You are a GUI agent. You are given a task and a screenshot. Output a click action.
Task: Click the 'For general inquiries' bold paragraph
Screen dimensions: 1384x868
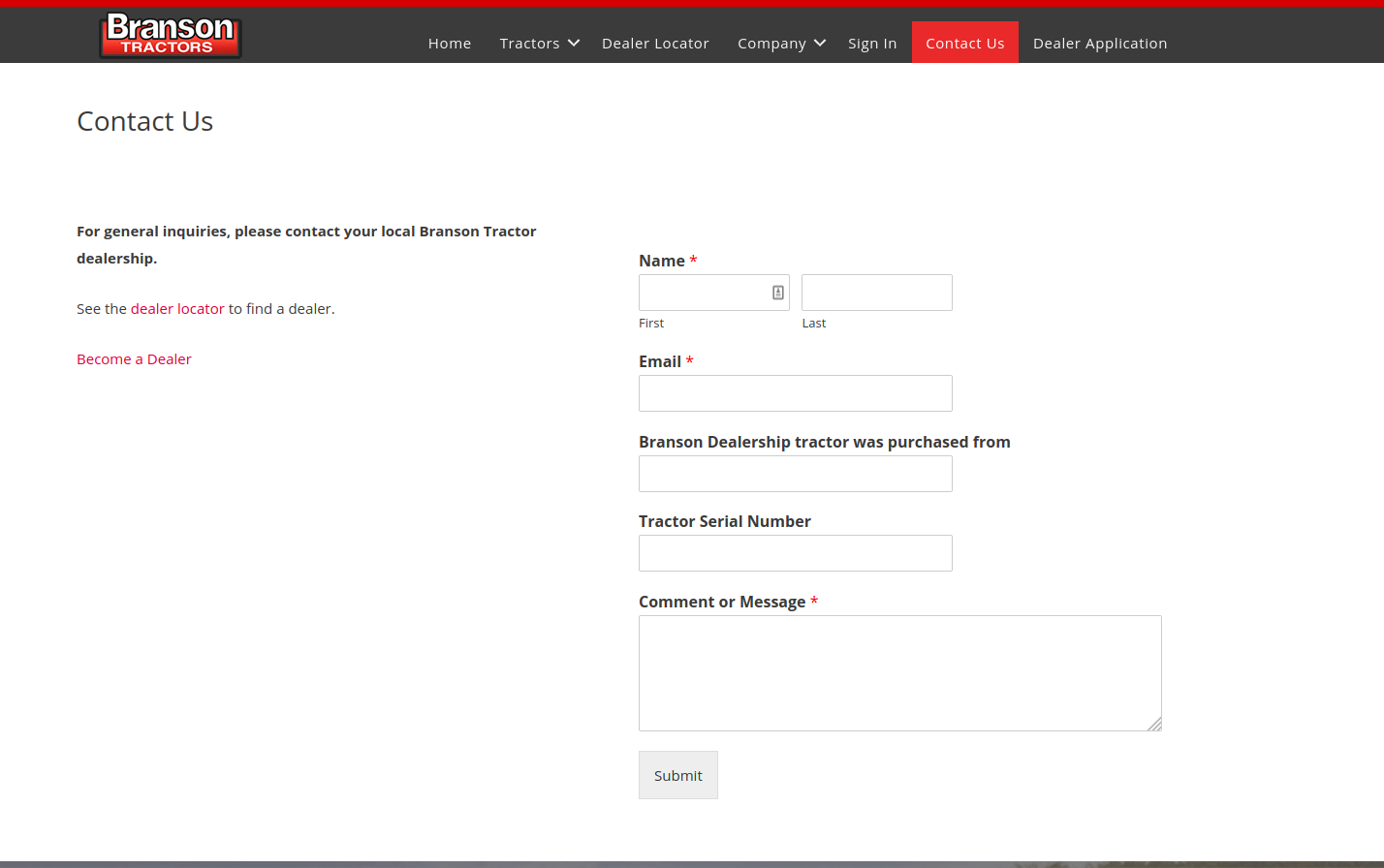click(306, 244)
